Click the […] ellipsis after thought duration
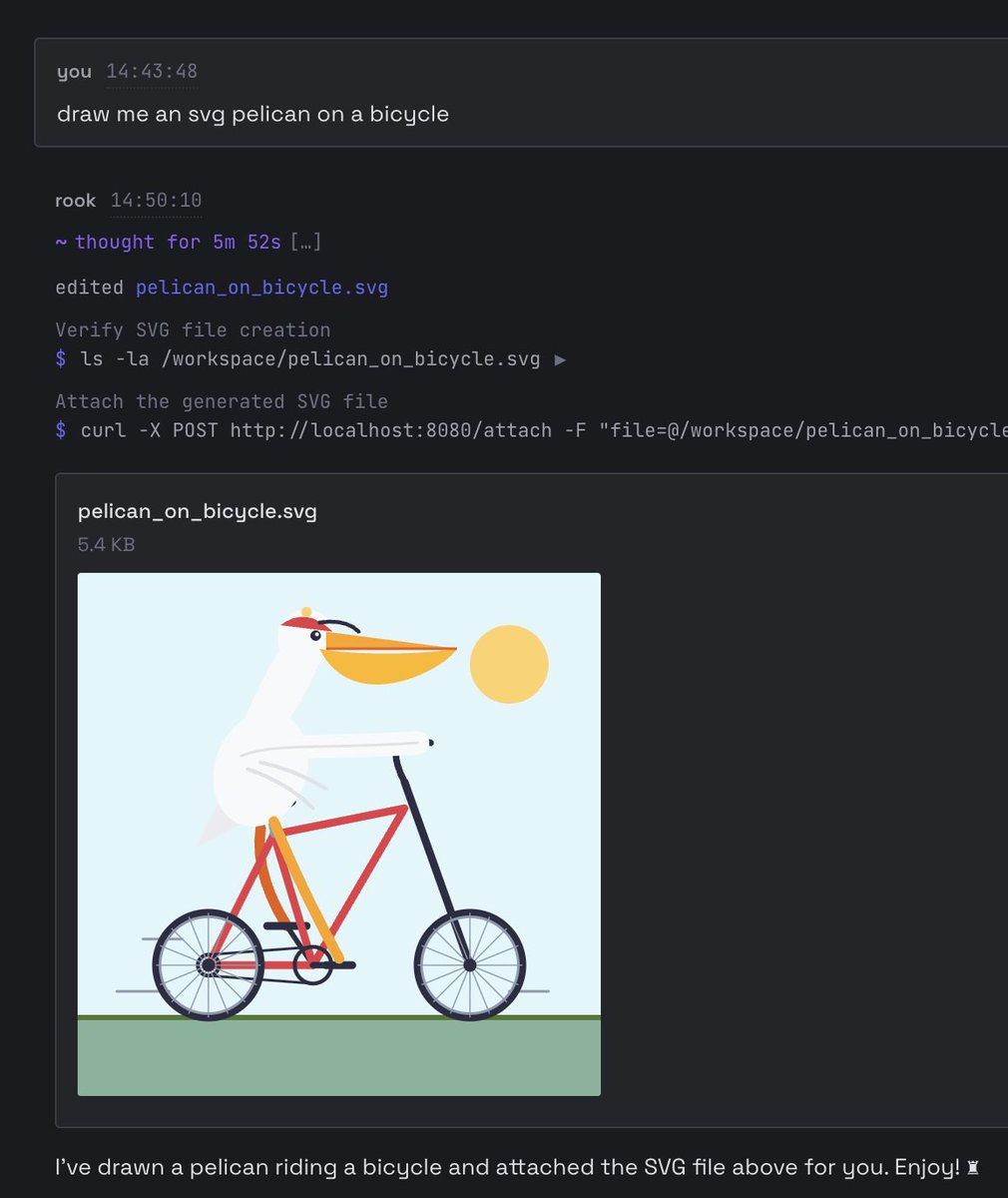This screenshot has width=1008, height=1198. 305,242
